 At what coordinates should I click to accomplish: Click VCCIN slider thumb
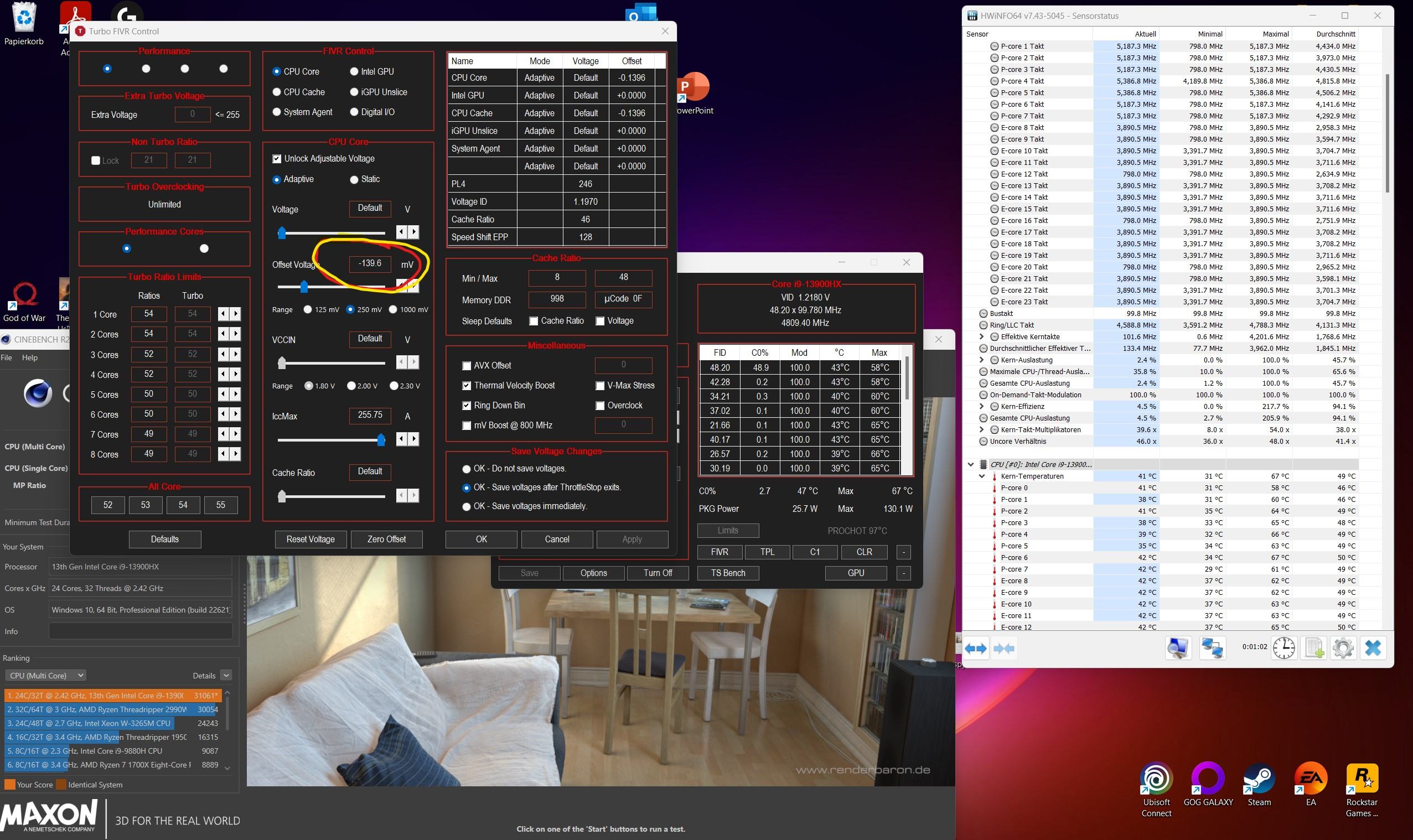(x=281, y=363)
